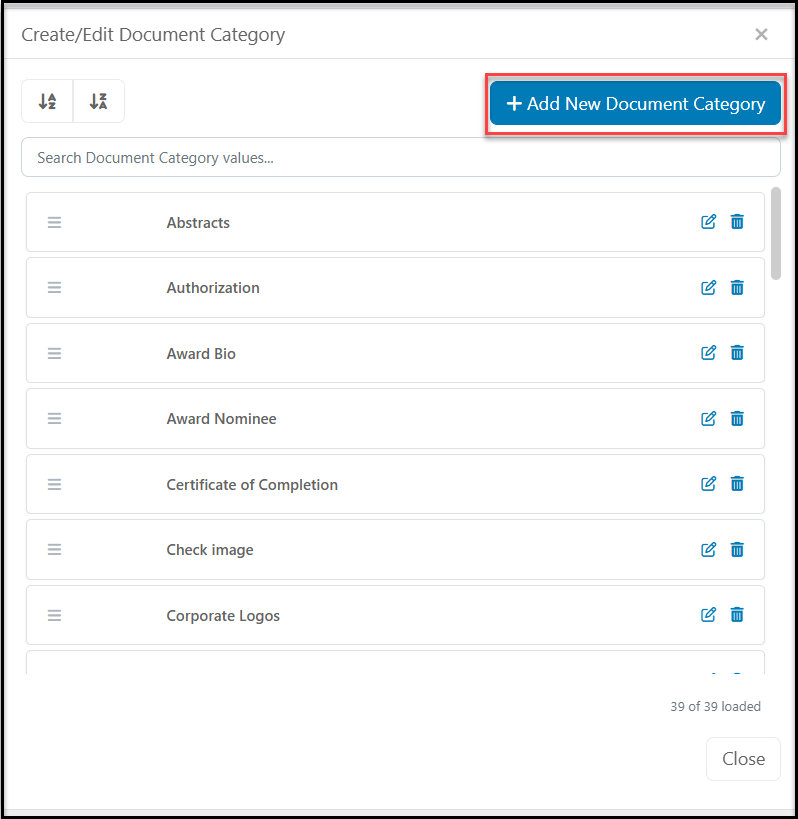The width and height of the screenshot is (798, 819).
Task: Sort categories A to Z ascending
Action: pyautogui.click(x=48, y=101)
